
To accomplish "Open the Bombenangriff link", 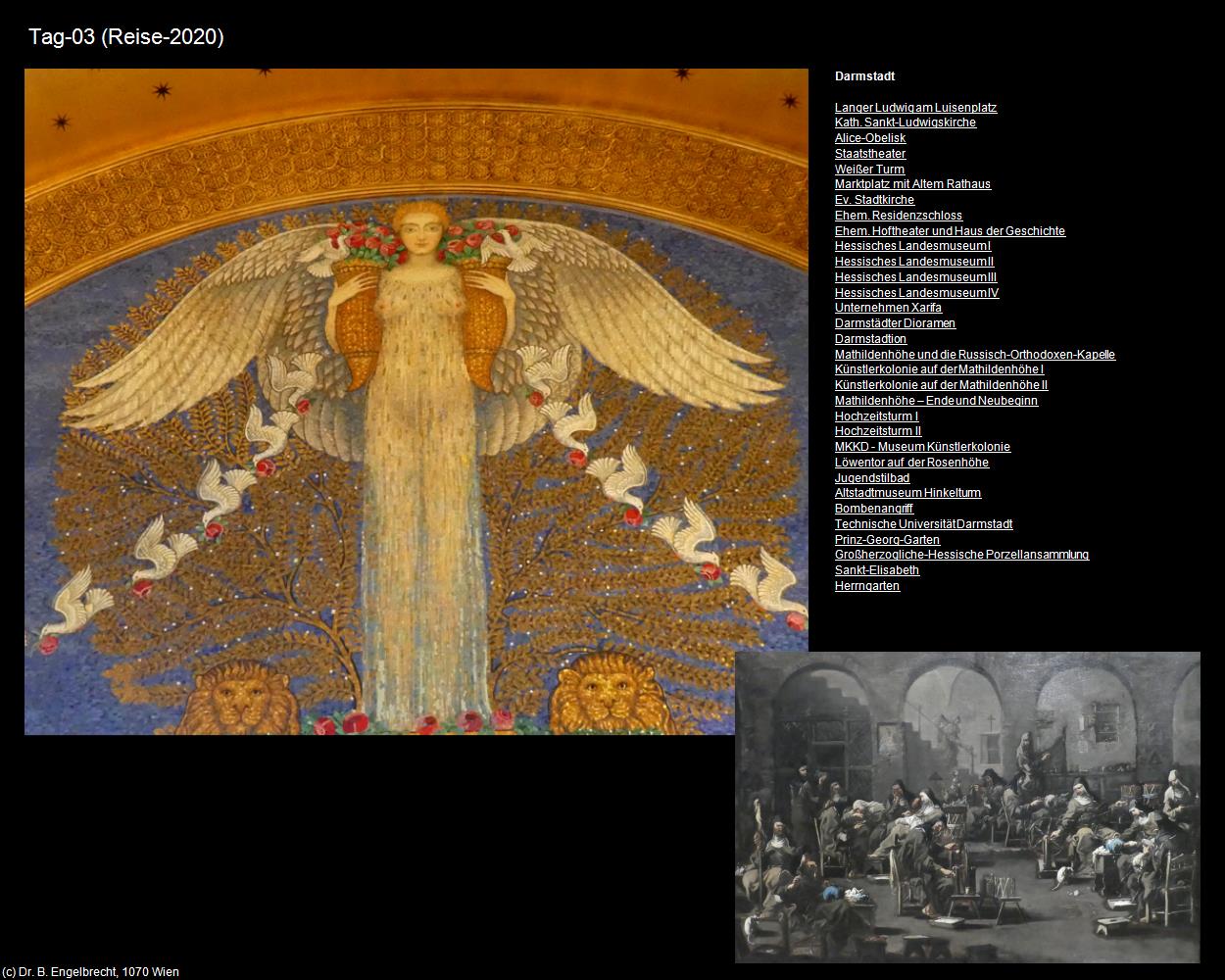I will coord(874,509).
